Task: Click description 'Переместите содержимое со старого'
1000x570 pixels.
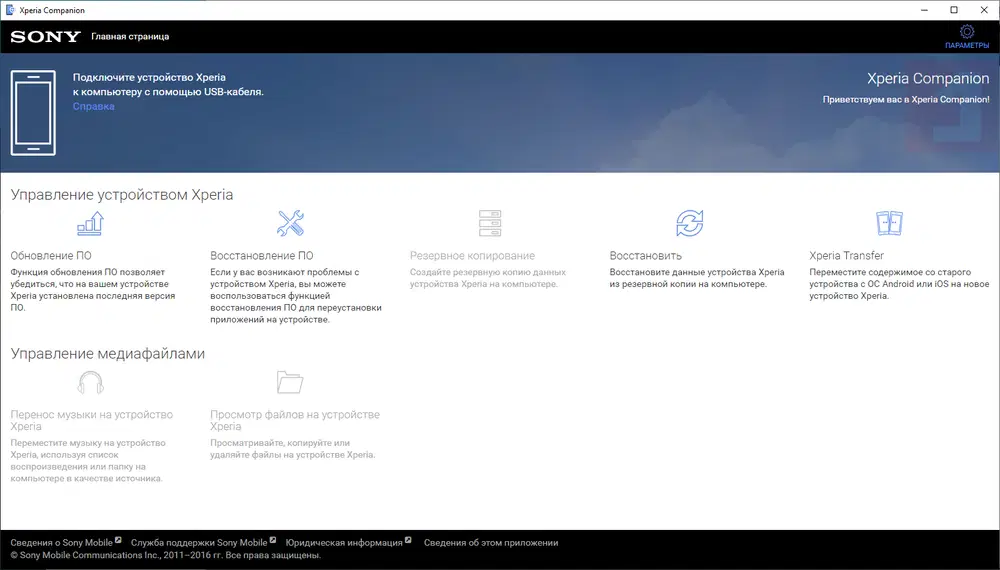Action: [890, 272]
